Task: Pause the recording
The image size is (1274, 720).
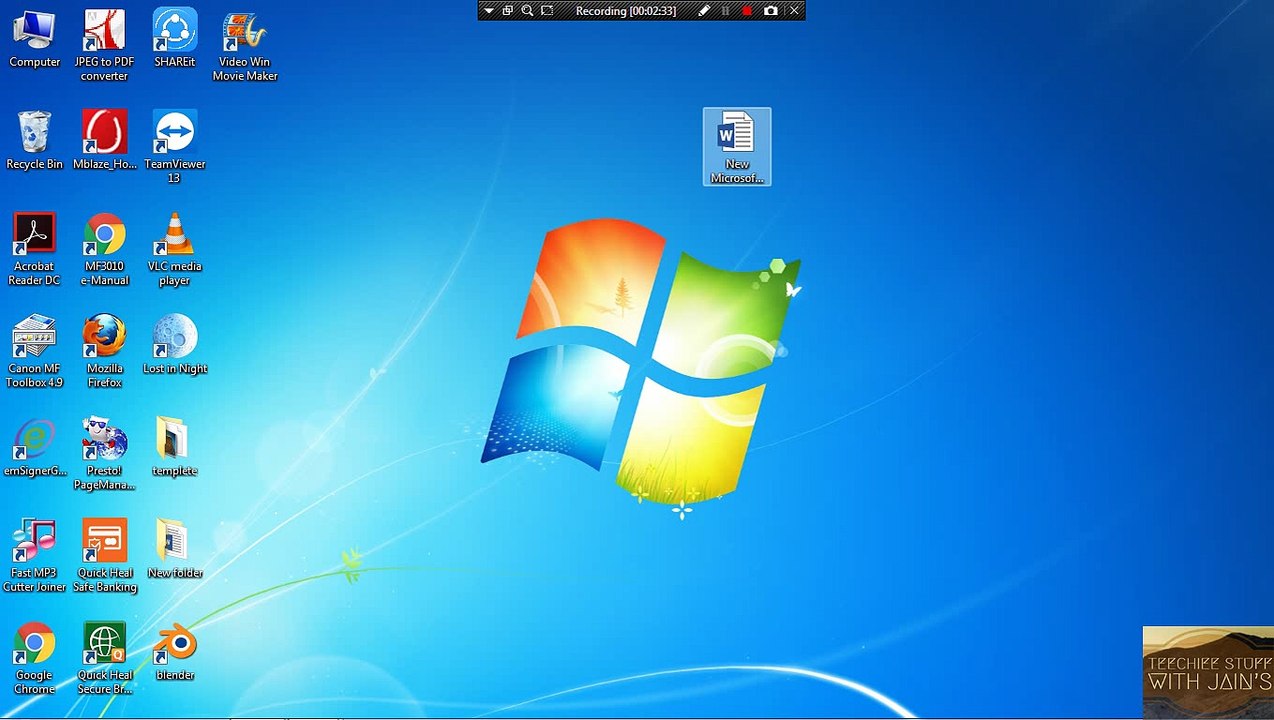Action: point(725,11)
